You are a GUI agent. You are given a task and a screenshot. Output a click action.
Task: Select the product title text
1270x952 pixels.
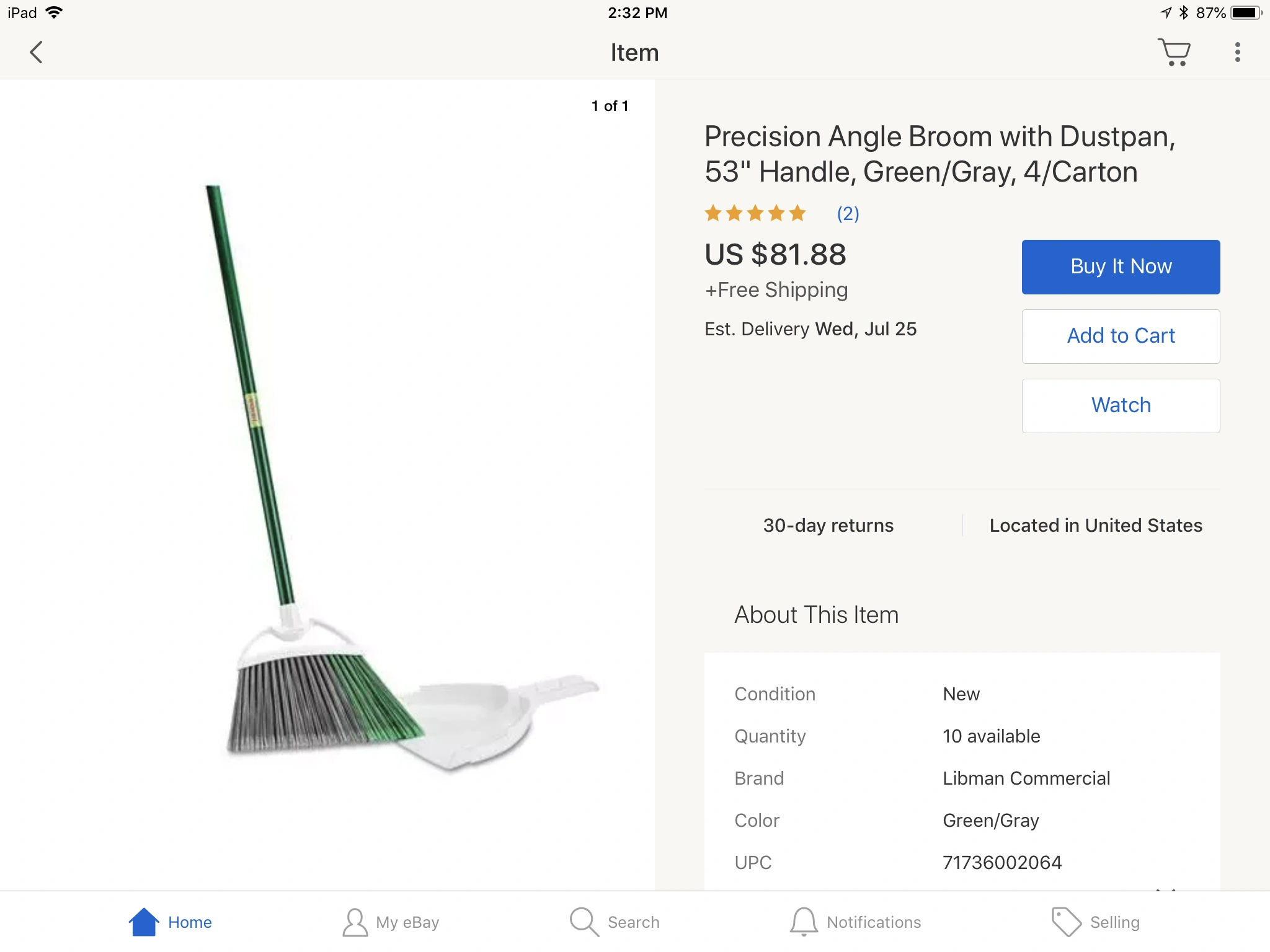[x=939, y=154]
